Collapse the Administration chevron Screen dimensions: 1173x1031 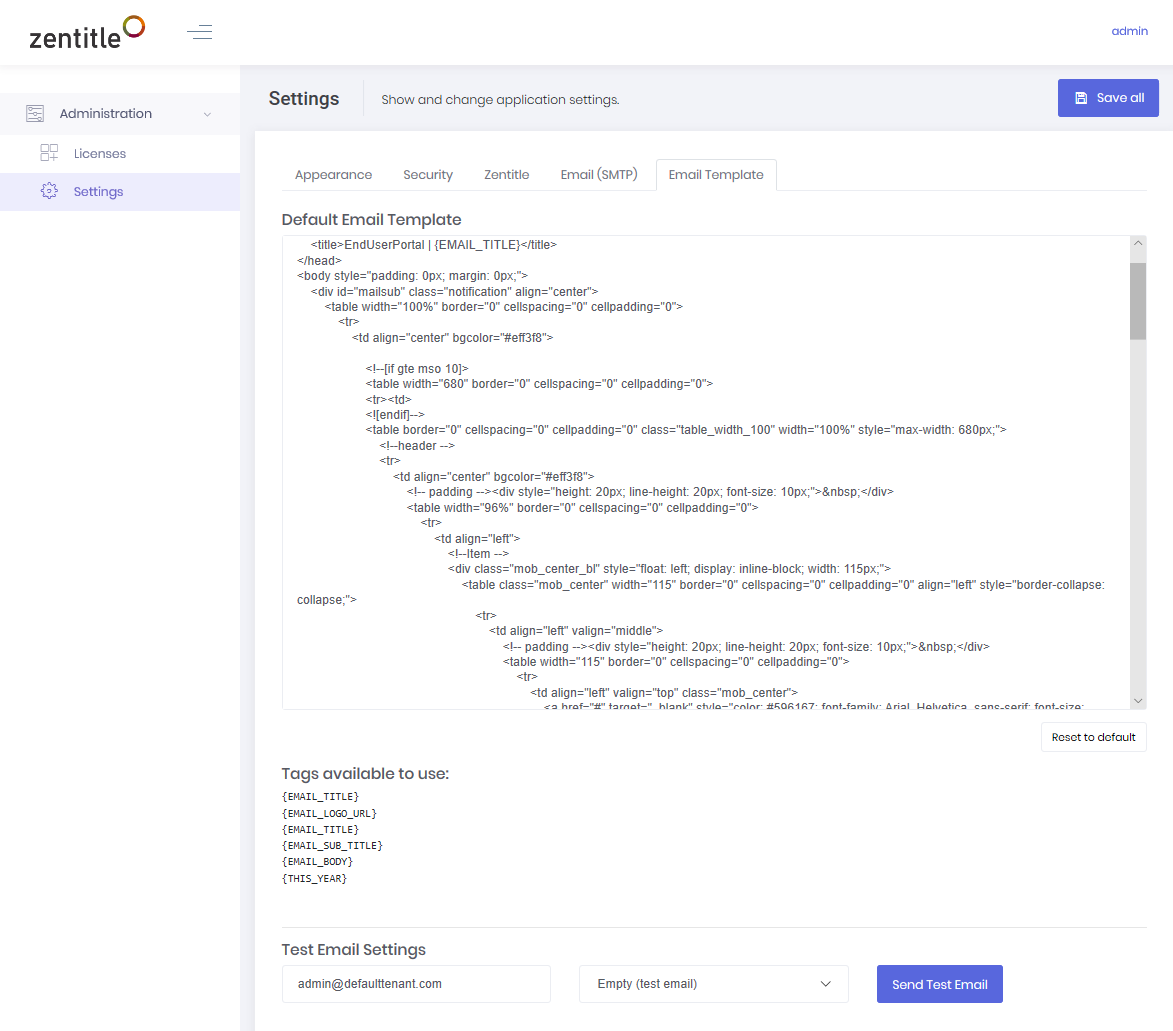[207, 114]
